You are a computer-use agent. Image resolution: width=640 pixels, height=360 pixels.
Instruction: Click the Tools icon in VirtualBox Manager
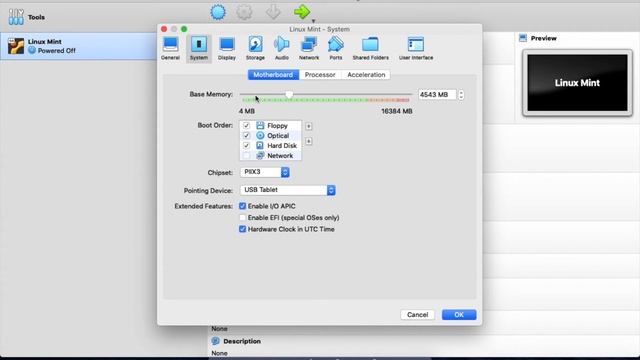(x=16, y=17)
